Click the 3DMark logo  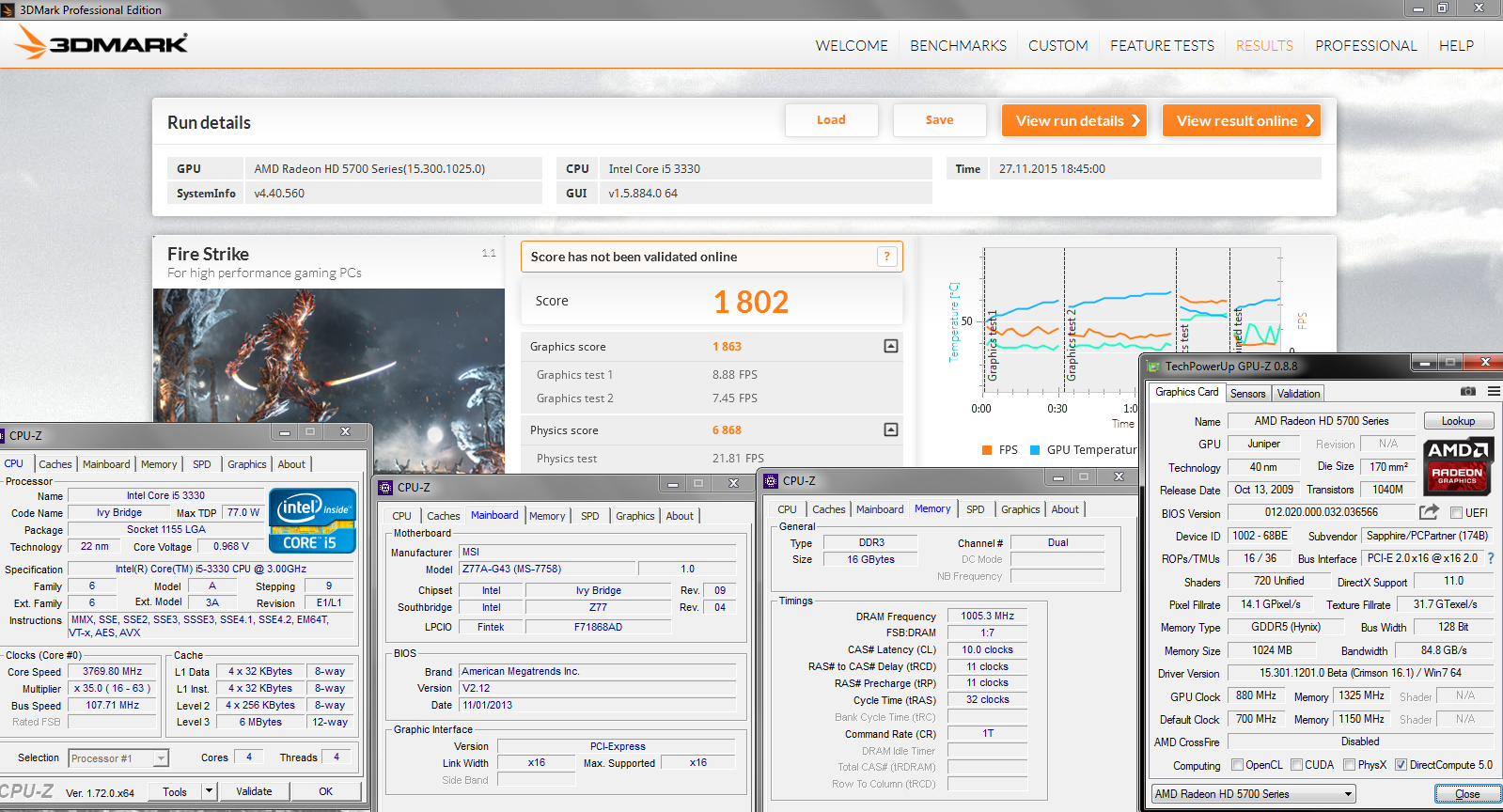[x=102, y=42]
